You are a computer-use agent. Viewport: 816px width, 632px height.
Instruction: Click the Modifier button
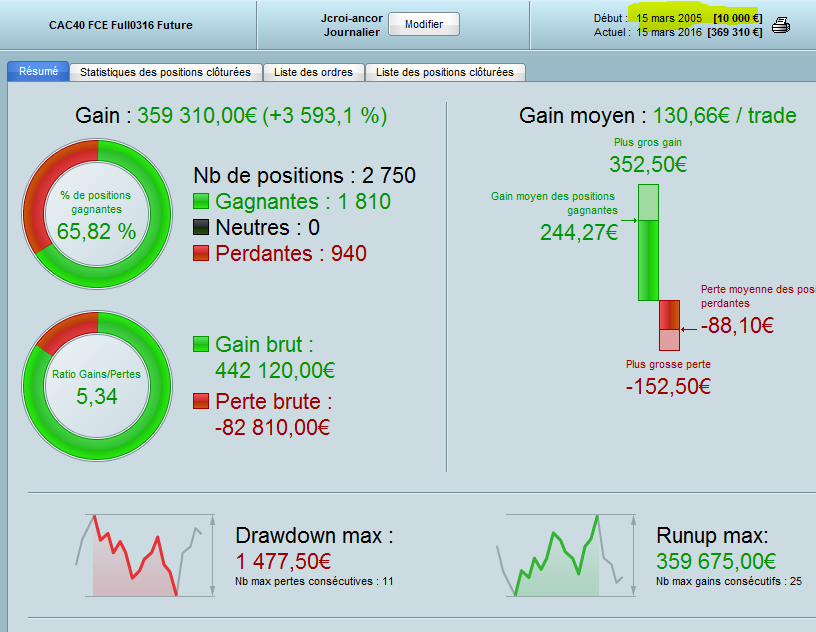click(x=423, y=24)
